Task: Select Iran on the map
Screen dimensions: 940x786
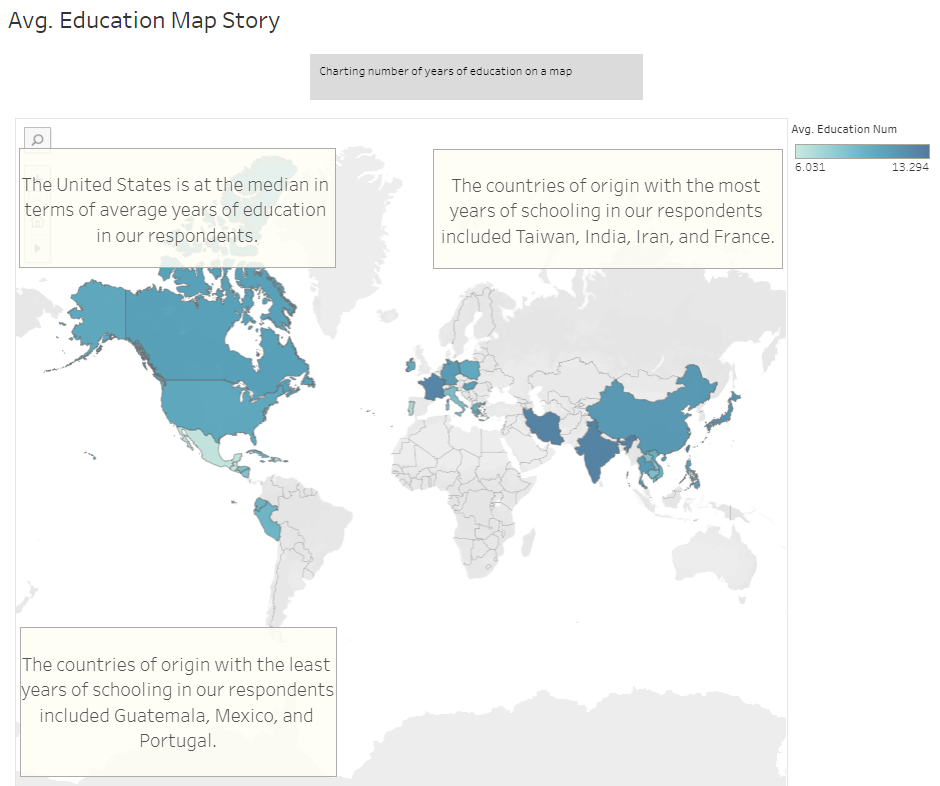Action: [545, 425]
